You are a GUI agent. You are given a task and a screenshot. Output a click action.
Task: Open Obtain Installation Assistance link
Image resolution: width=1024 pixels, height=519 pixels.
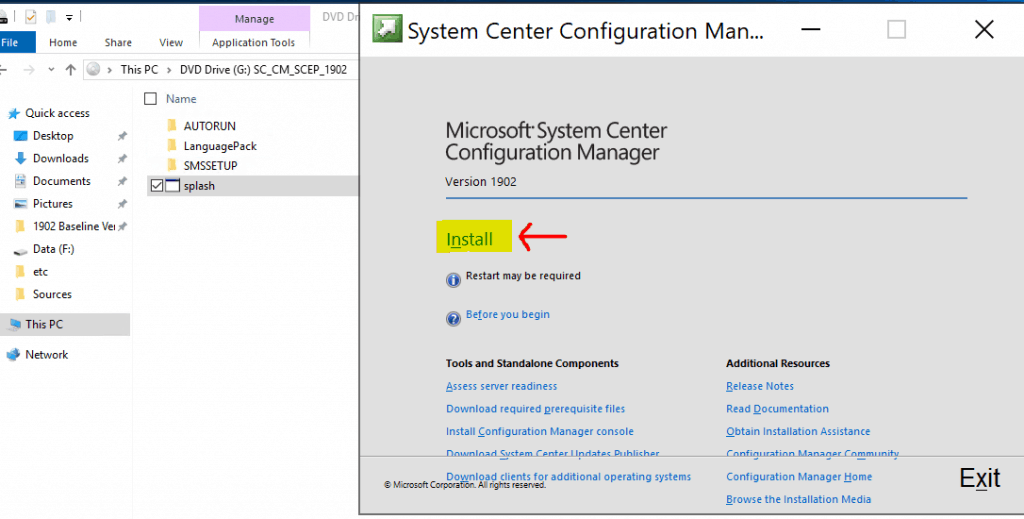798,432
